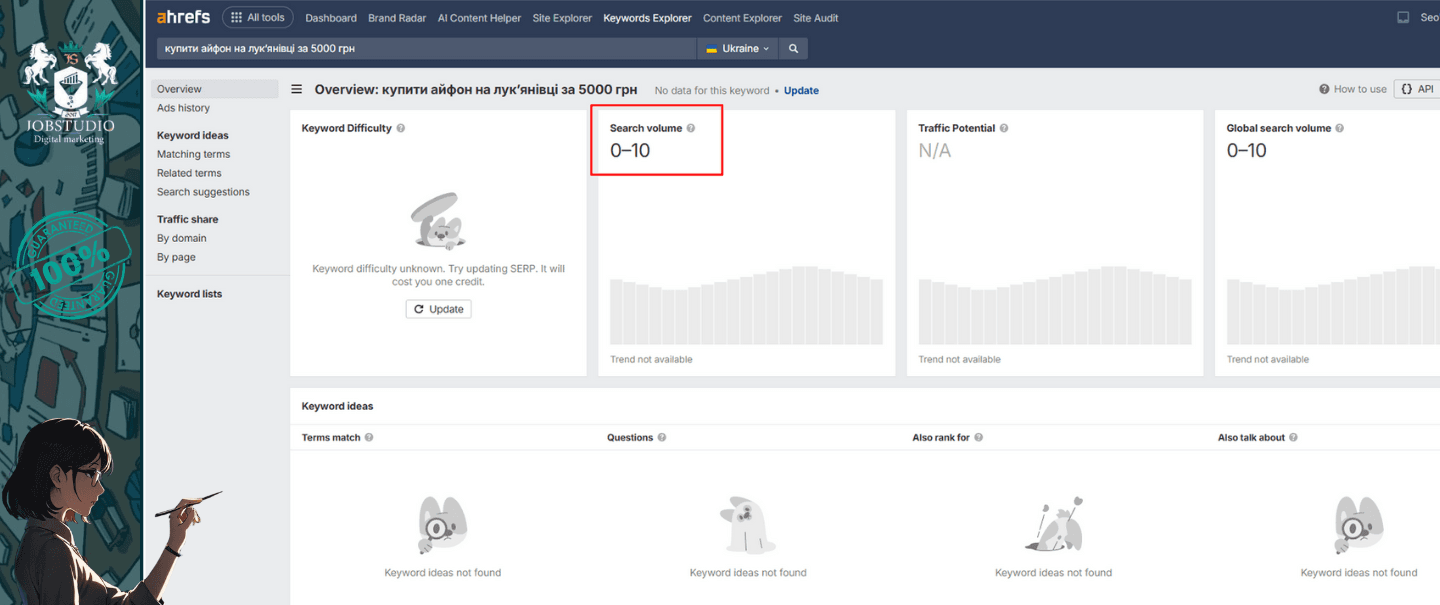Screen dimensions: 1440x605
Task: Click the Search volume trend chart
Action: [x=747, y=305]
